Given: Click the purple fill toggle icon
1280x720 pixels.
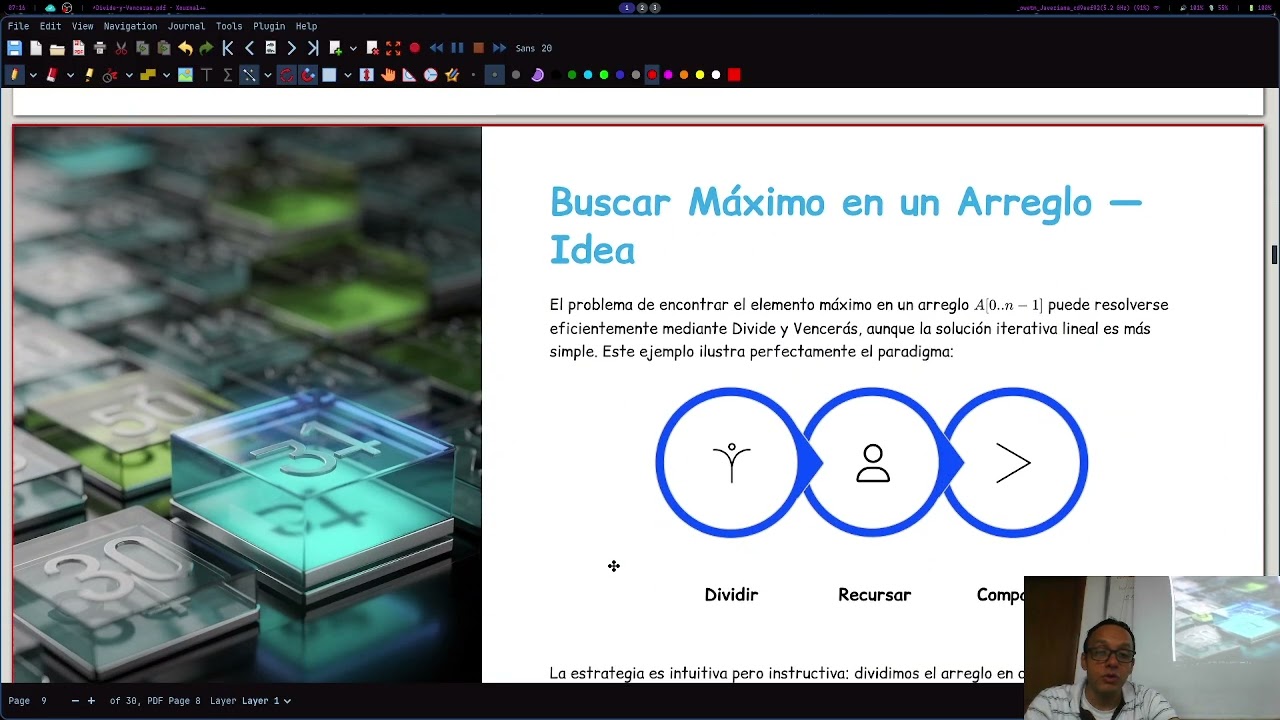Looking at the screenshot, I should point(538,75).
